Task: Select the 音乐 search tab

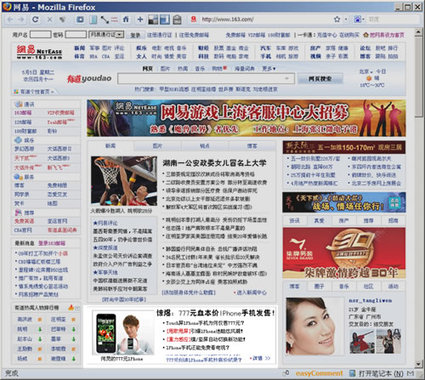Action: click(x=200, y=69)
